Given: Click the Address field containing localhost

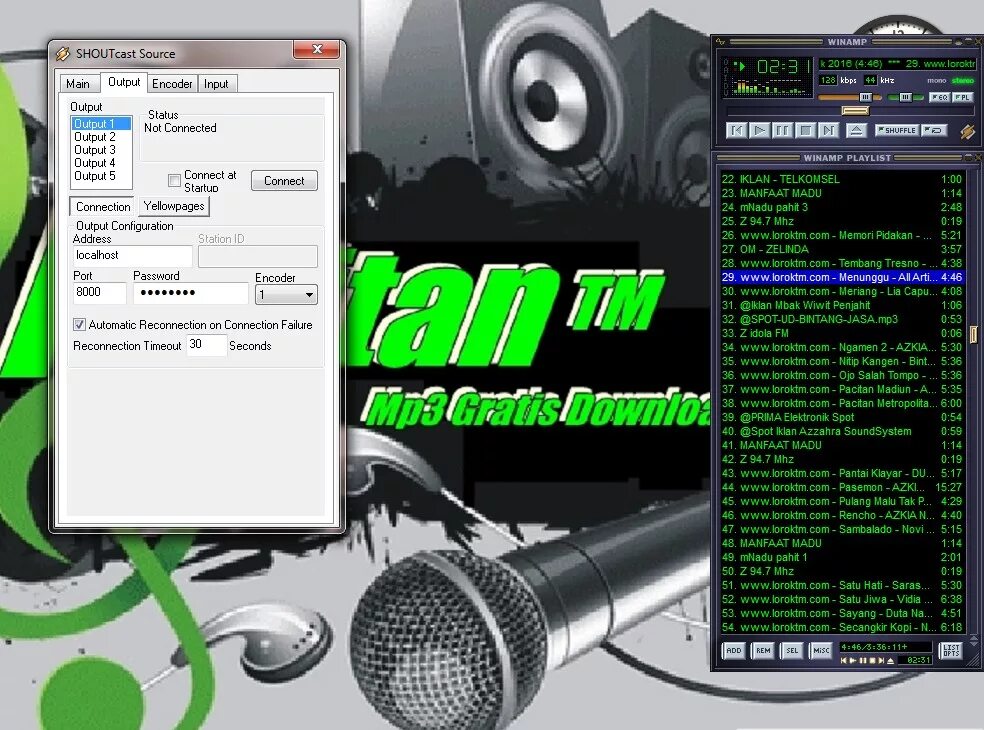Looking at the screenshot, I should click(132, 255).
